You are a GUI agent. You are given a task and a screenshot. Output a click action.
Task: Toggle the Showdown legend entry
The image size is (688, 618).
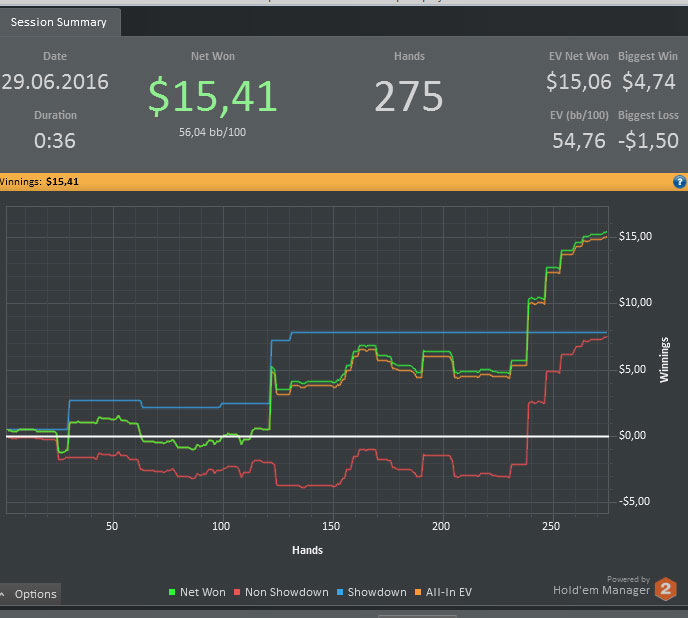pyautogui.click(x=372, y=592)
